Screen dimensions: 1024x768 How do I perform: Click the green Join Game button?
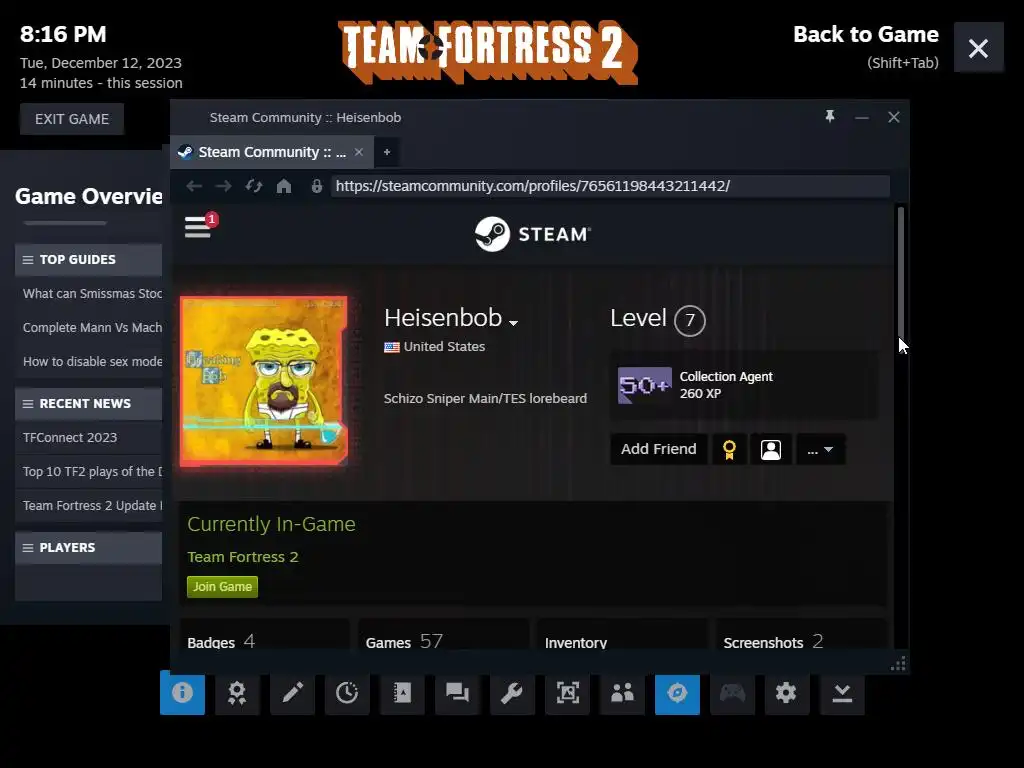pos(222,586)
